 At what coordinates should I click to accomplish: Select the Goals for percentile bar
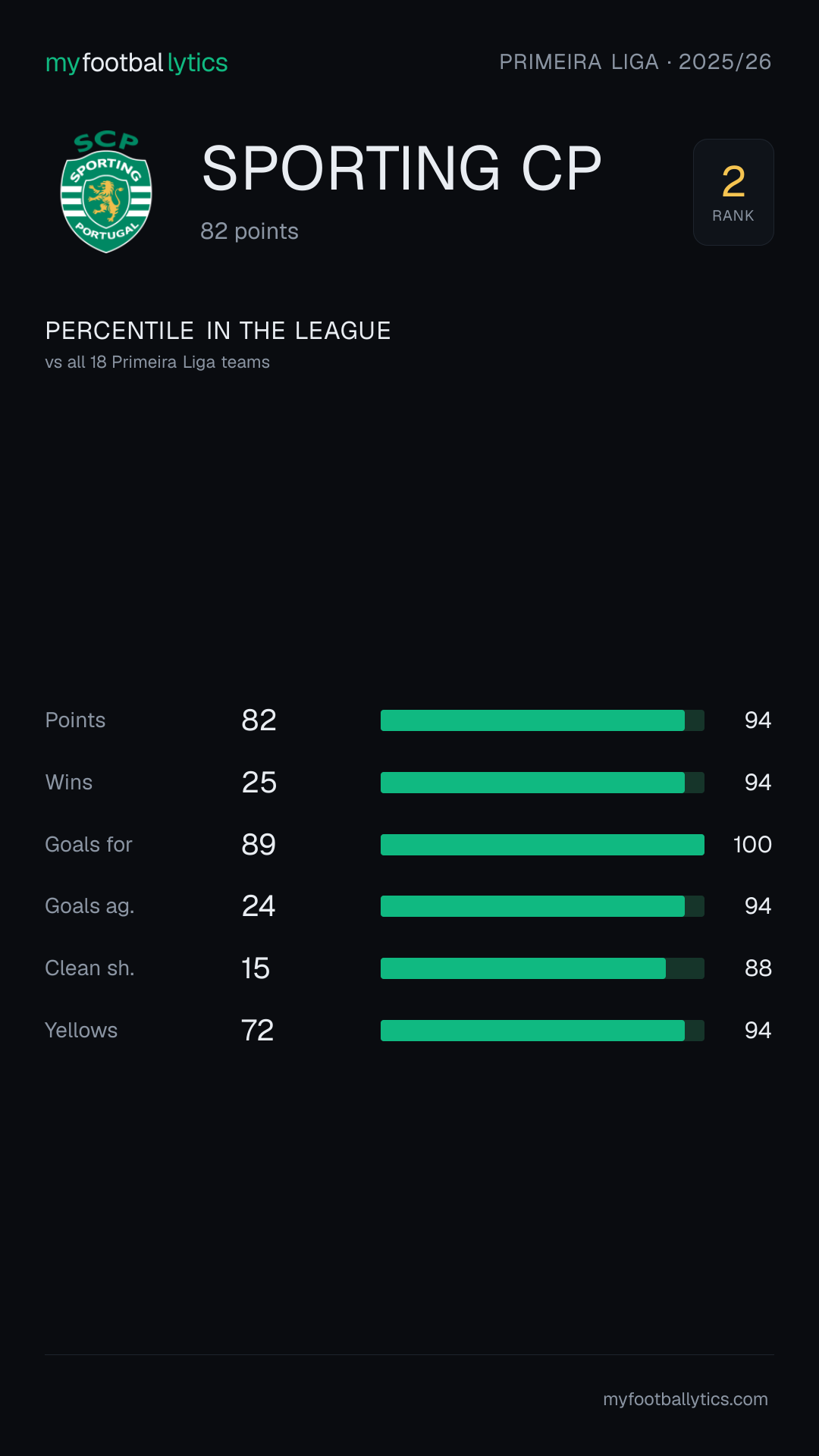542,845
